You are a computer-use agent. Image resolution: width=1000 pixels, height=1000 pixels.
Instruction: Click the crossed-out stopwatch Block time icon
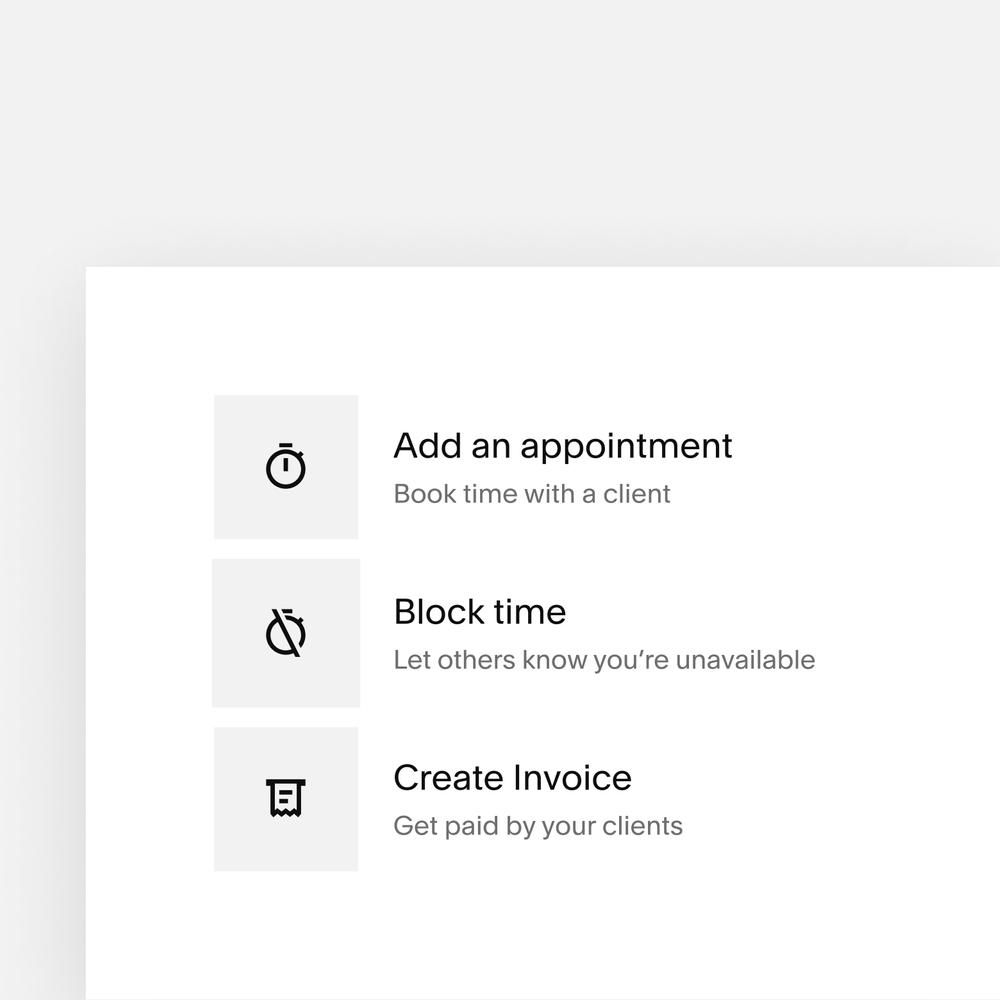(286, 632)
